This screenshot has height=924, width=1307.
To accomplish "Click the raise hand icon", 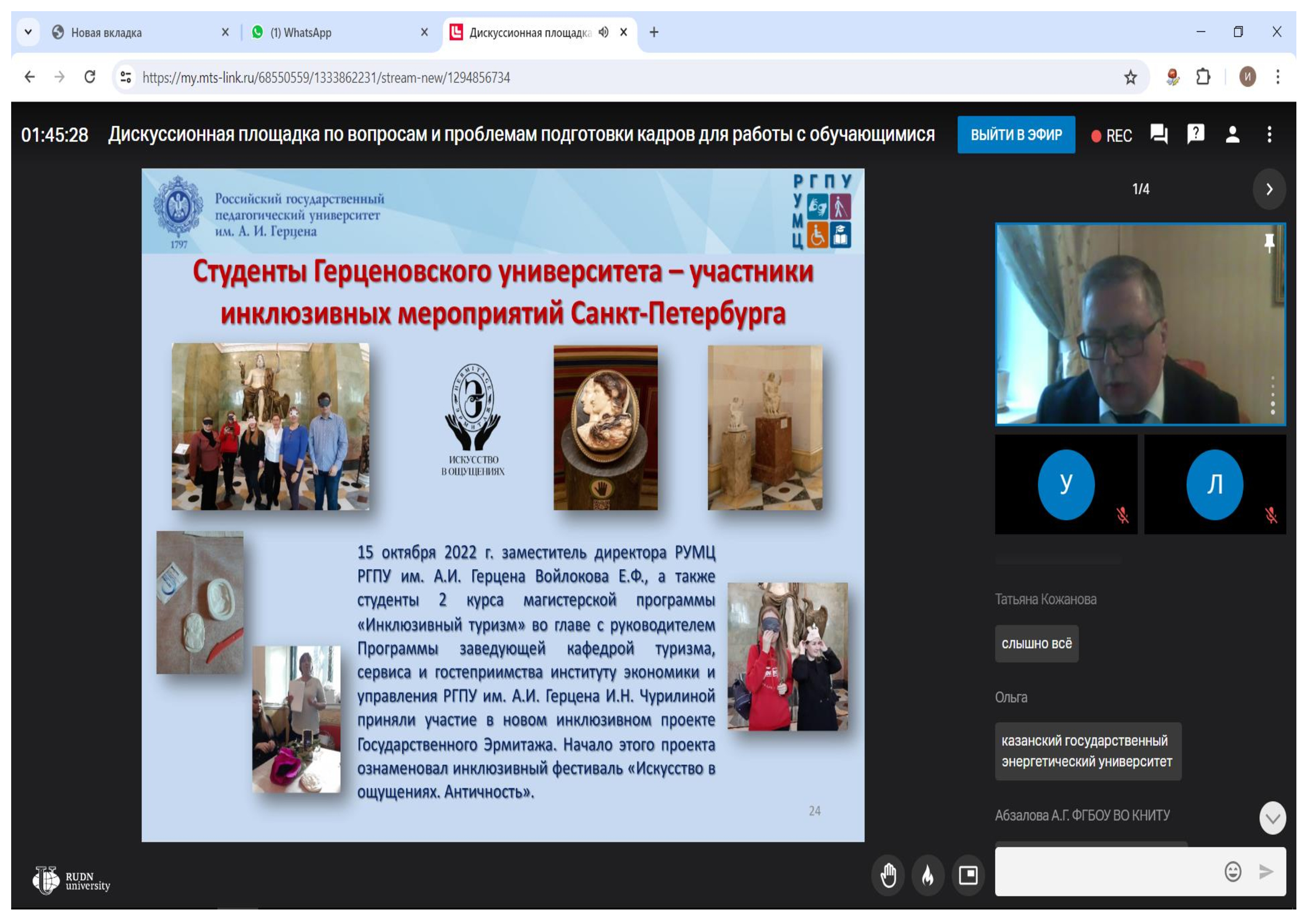I will [x=888, y=875].
